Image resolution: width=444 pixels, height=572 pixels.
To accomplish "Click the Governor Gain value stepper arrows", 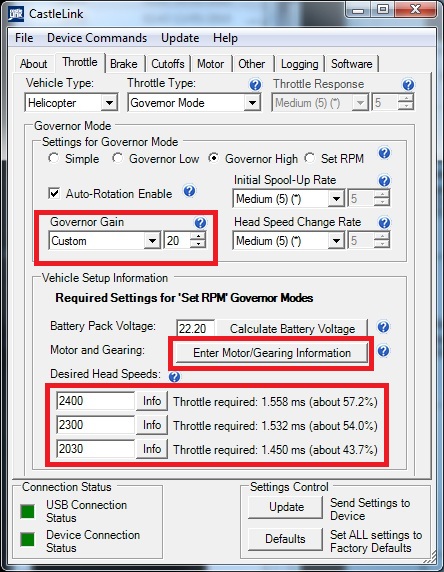I will (x=198, y=240).
